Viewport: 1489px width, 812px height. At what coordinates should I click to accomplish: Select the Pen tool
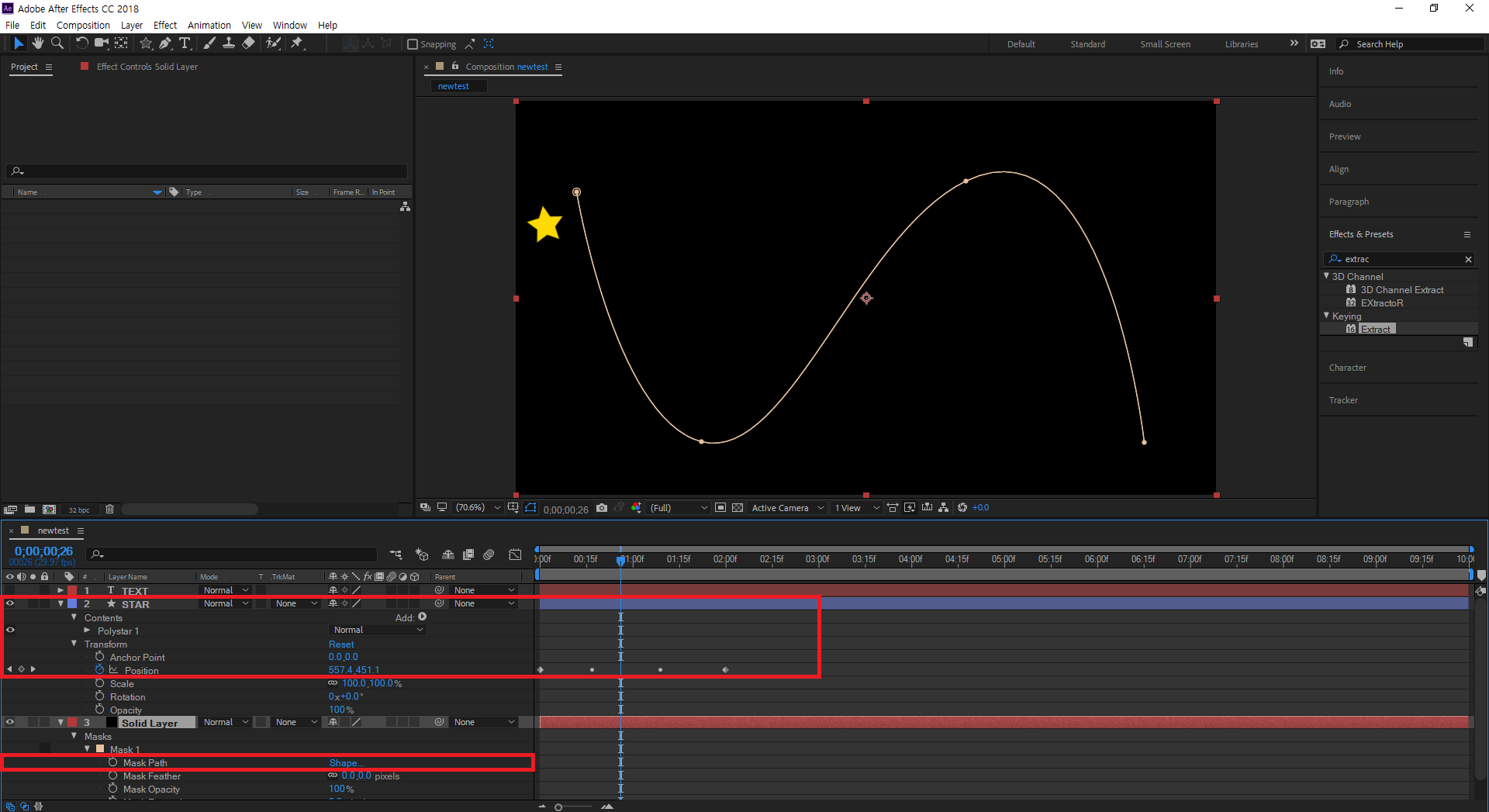coord(165,43)
